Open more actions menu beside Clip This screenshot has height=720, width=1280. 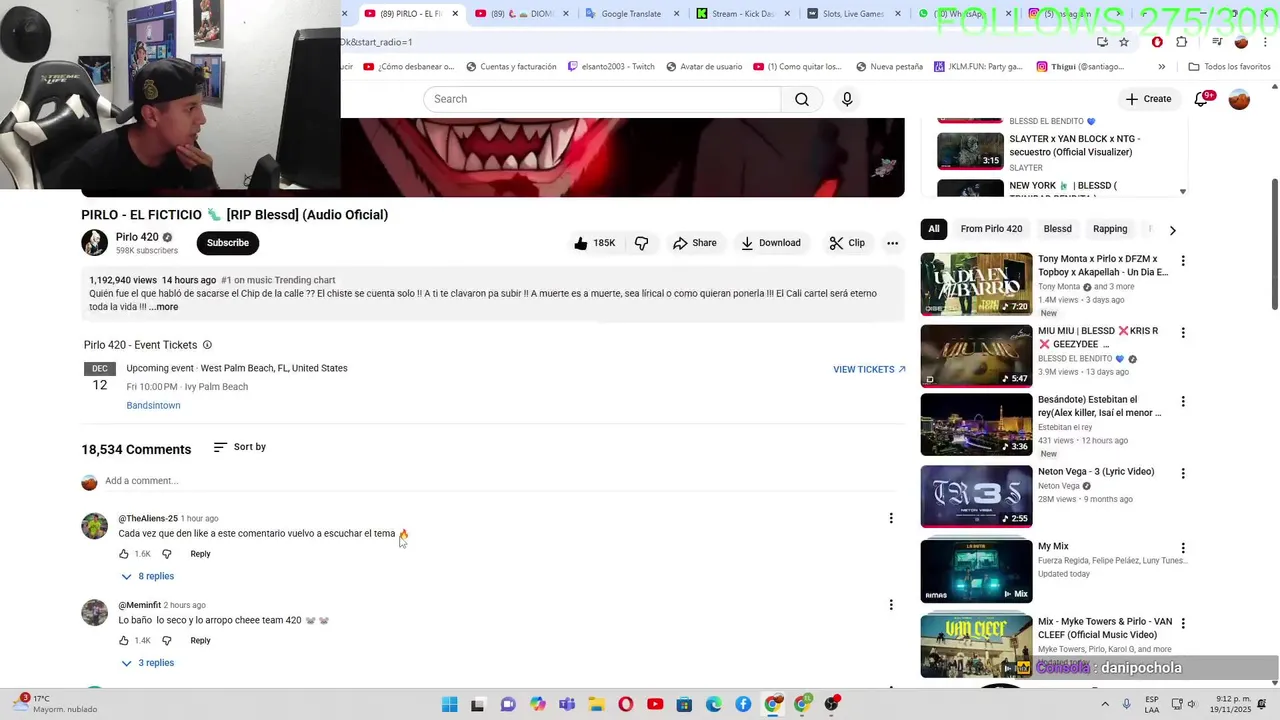tap(893, 243)
